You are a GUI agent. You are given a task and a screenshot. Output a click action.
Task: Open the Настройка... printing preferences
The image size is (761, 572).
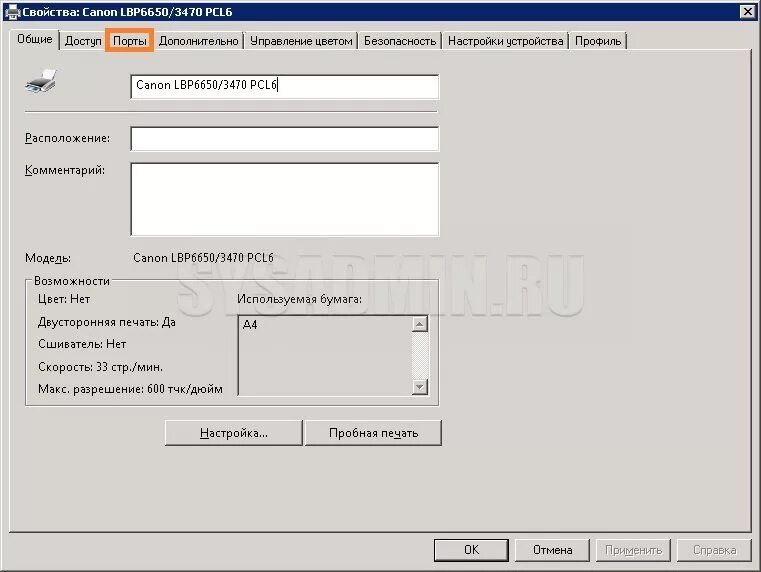point(233,433)
